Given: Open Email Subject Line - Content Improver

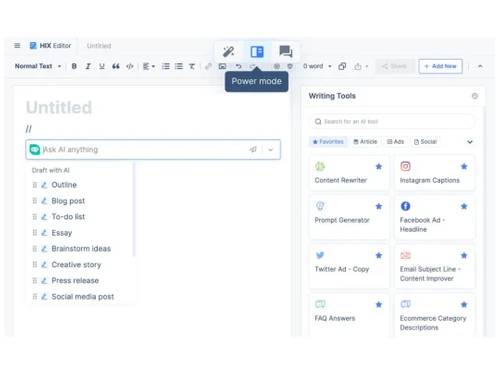Looking at the screenshot, I should point(435,266).
